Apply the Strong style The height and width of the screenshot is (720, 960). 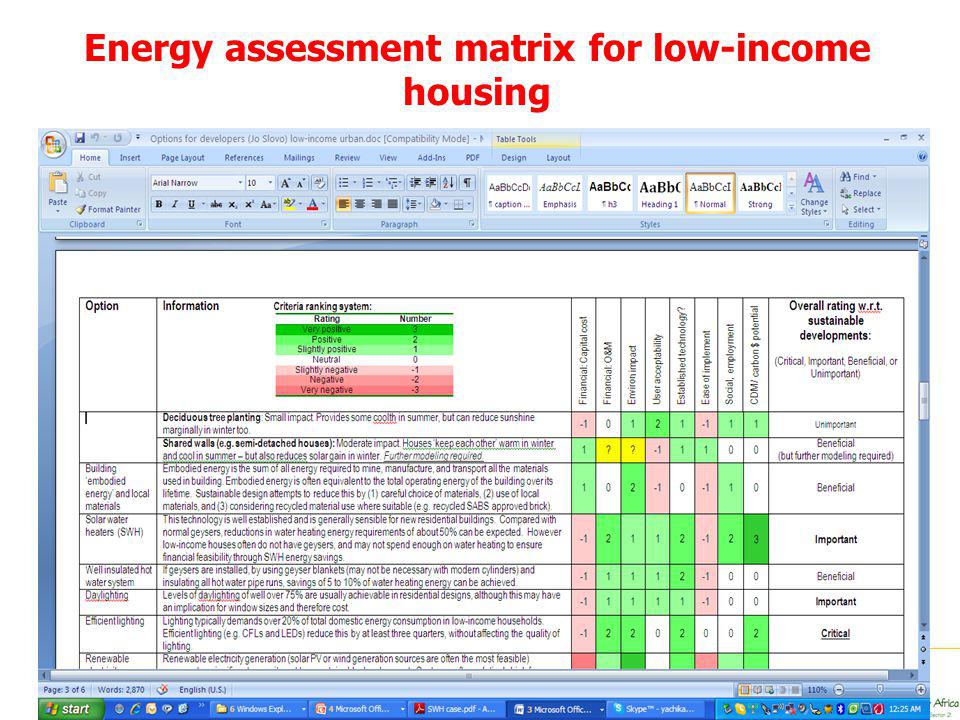[760, 194]
